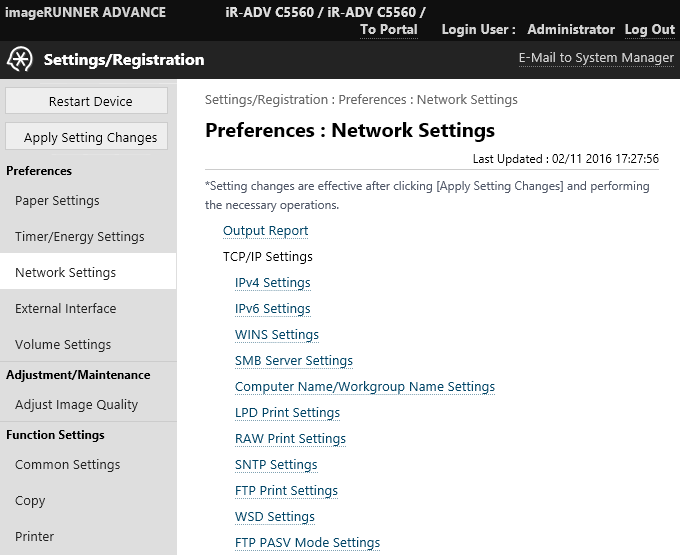The width and height of the screenshot is (680, 555).
Task: Click FTP PASV Mode Settings link
Action: [x=307, y=543]
